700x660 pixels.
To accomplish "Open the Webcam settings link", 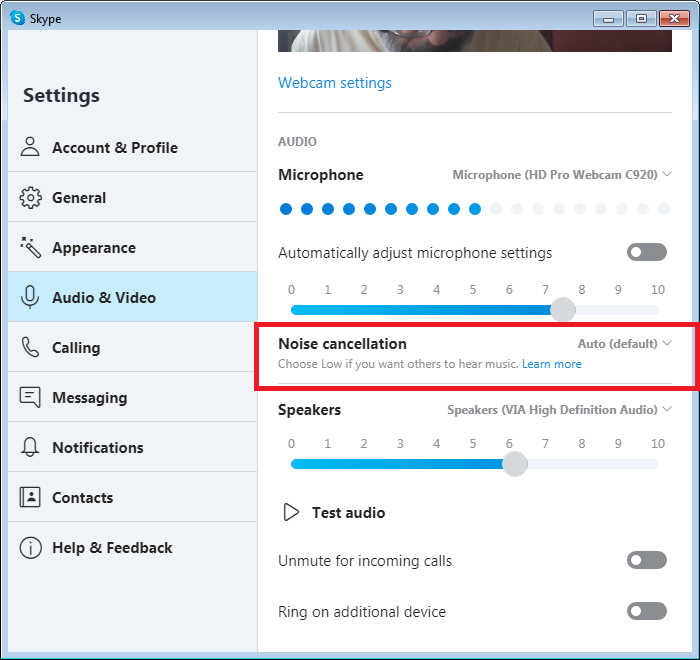I will click(x=335, y=83).
